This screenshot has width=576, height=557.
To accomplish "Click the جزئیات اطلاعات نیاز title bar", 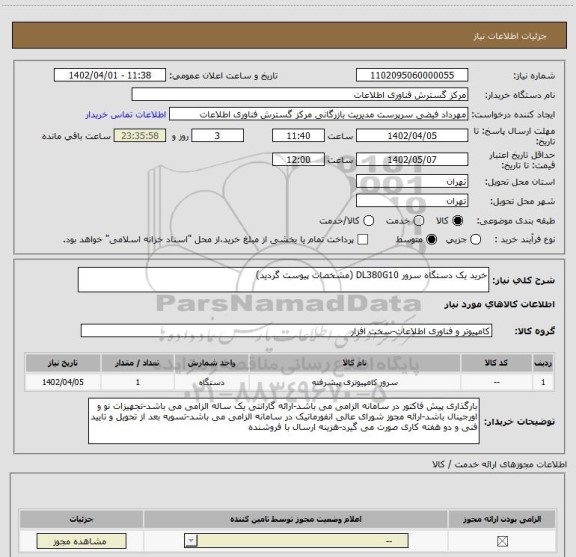I will [x=289, y=35].
